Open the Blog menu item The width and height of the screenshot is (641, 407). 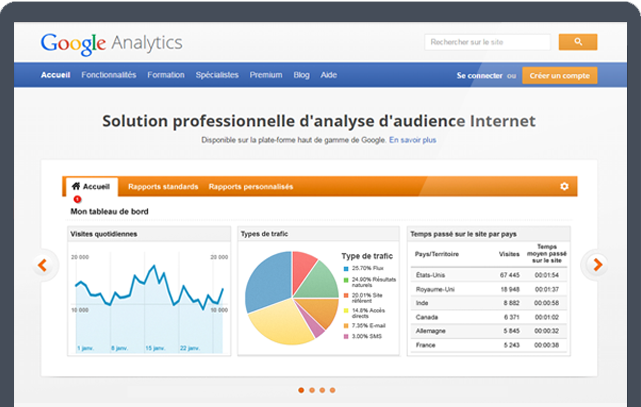coord(301,75)
